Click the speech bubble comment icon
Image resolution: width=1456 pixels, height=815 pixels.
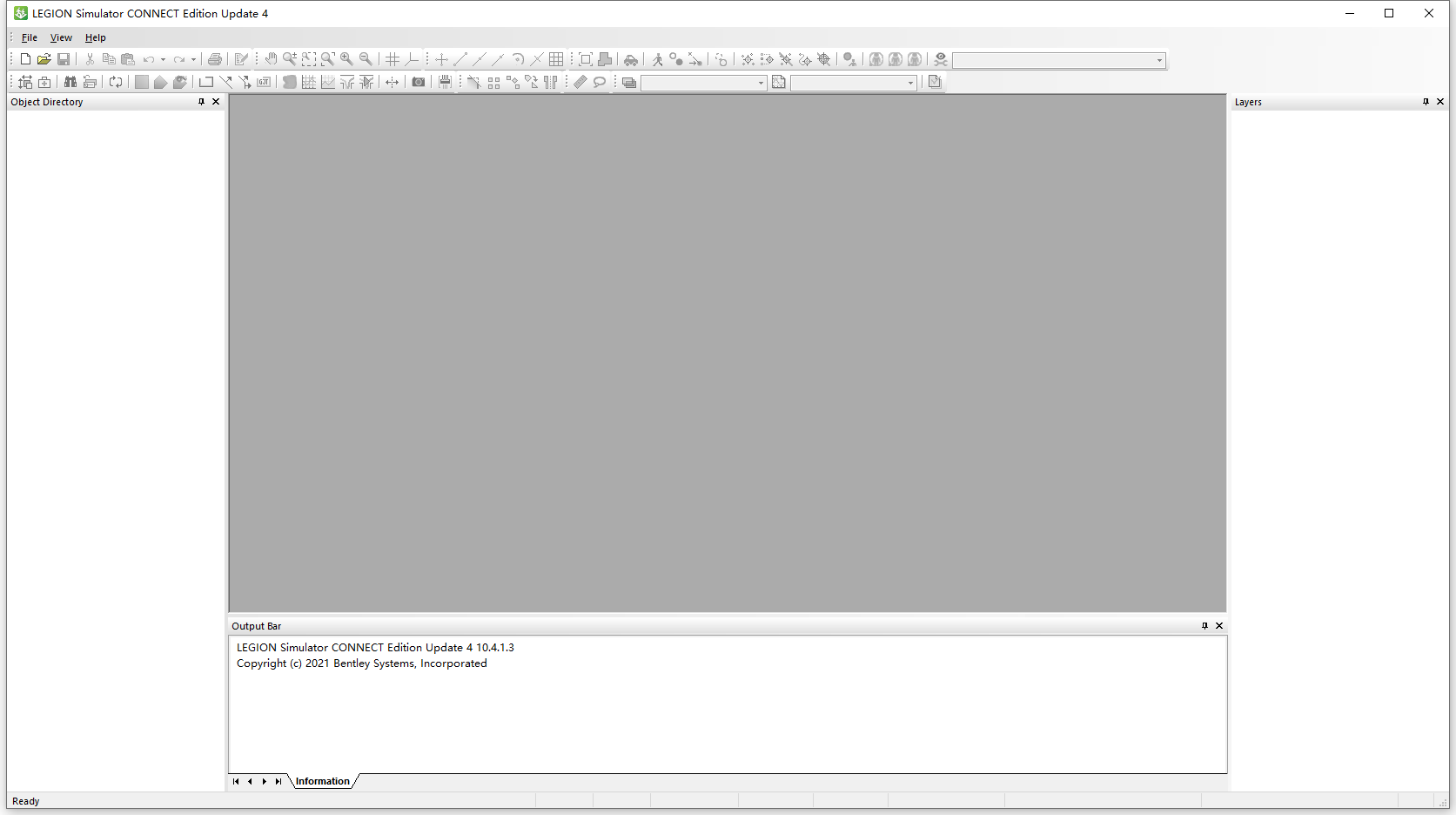[600, 82]
